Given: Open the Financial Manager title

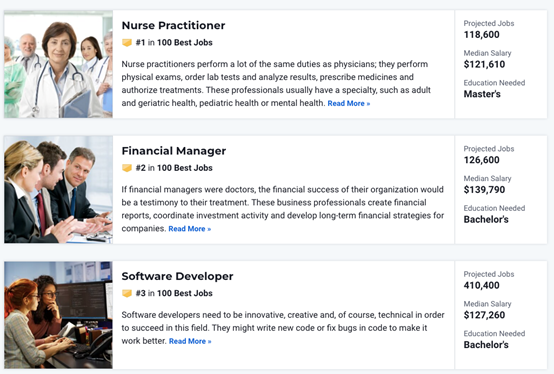Looking at the screenshot, I should [x=174, y=151].
